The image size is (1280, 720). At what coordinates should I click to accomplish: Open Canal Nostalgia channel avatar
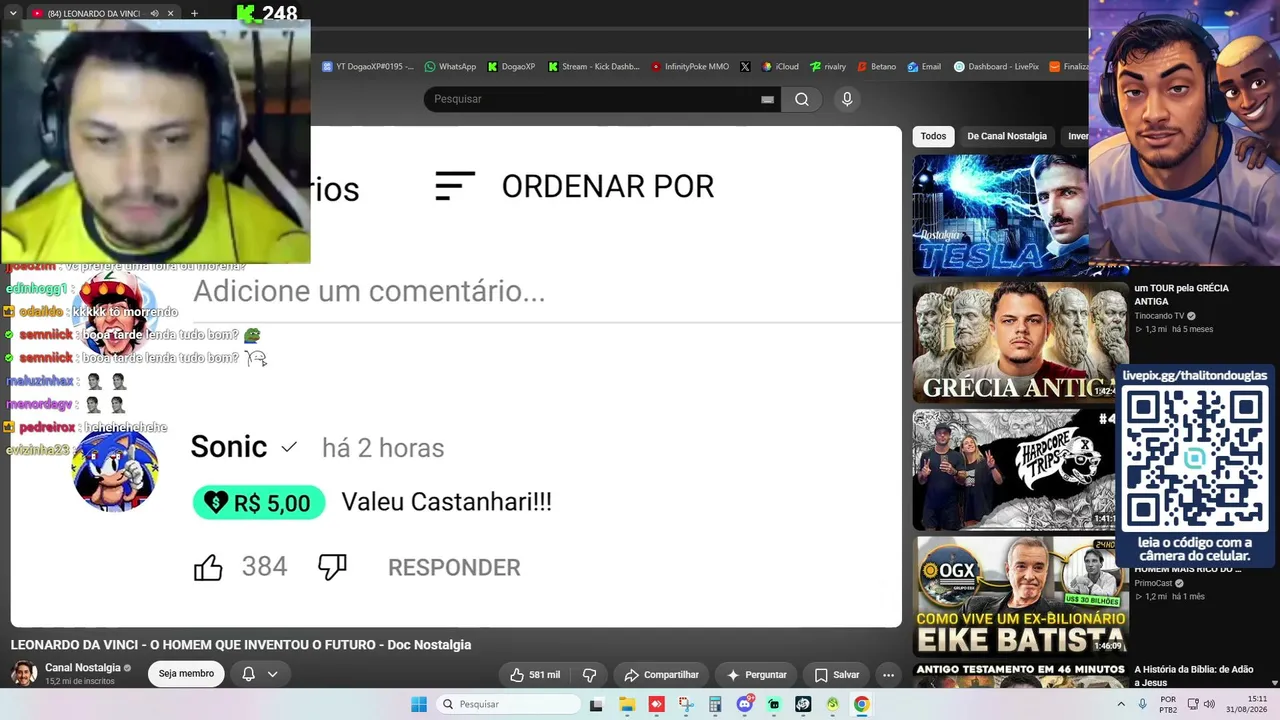[24, 673]
